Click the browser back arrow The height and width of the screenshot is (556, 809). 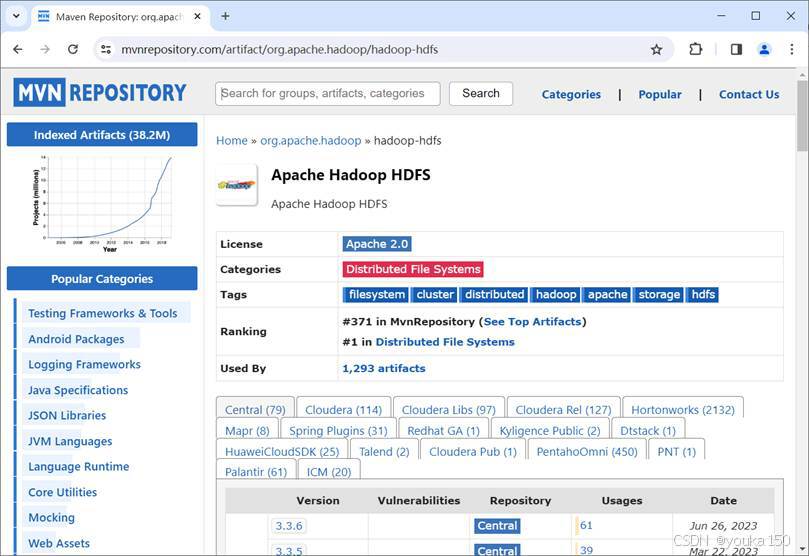[x=18, y=50]
